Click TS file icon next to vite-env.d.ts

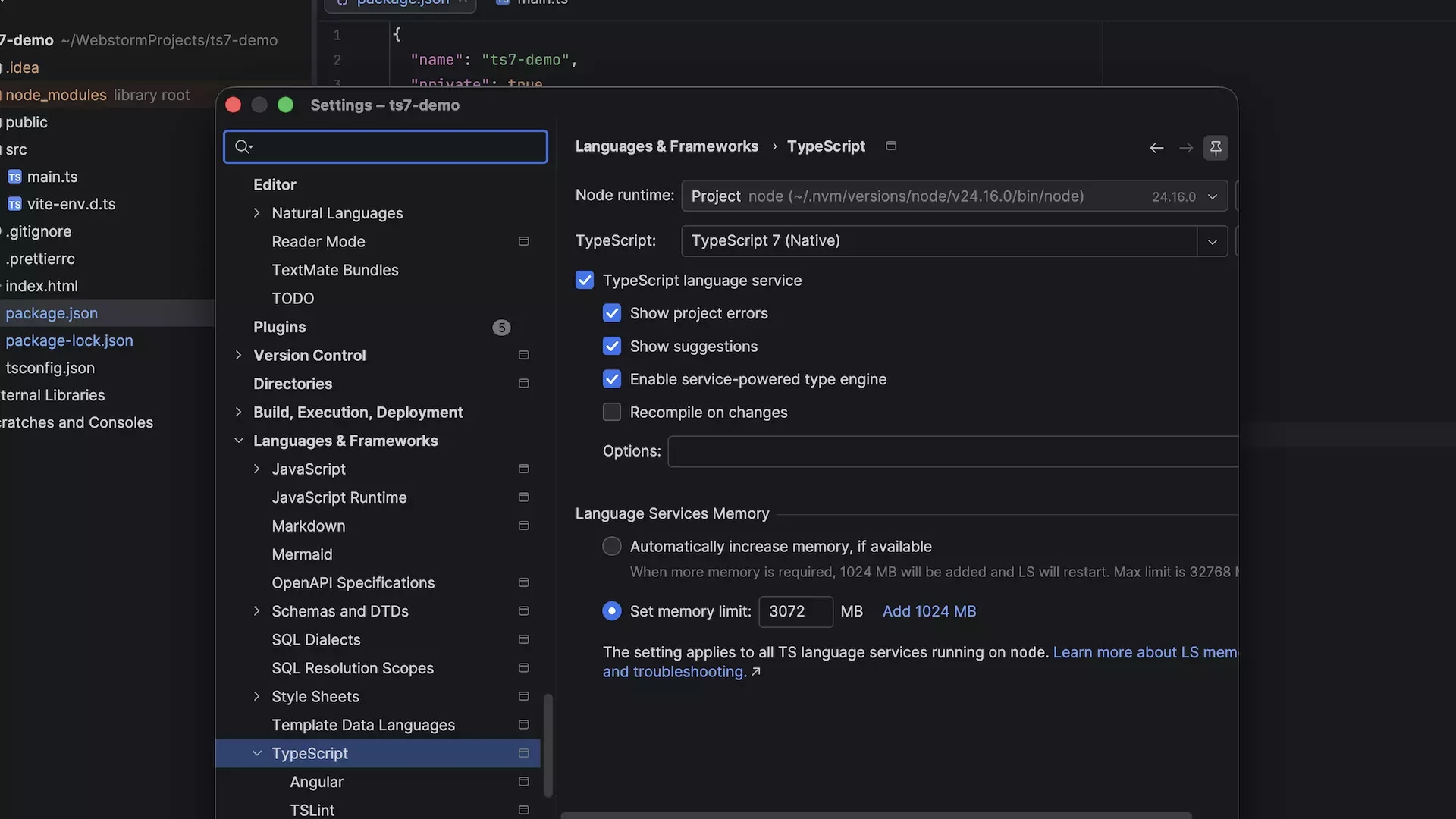point(14,204)
